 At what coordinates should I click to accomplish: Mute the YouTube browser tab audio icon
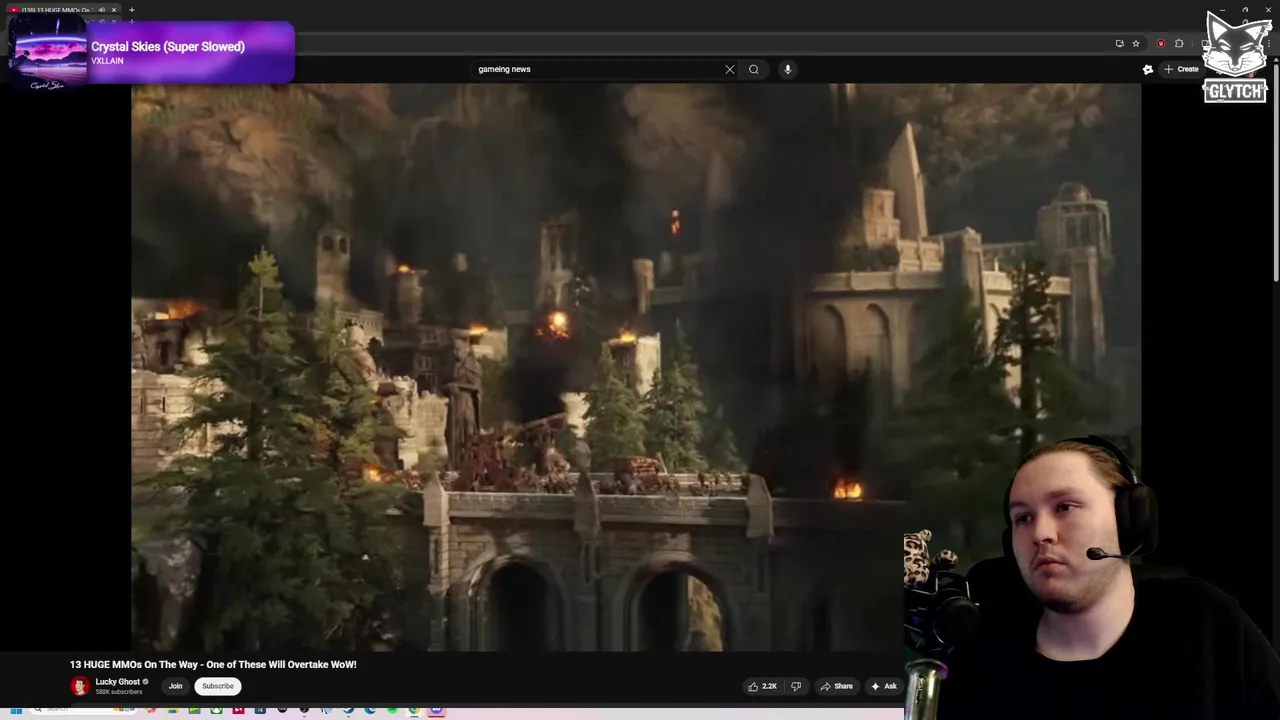point(101,10)
